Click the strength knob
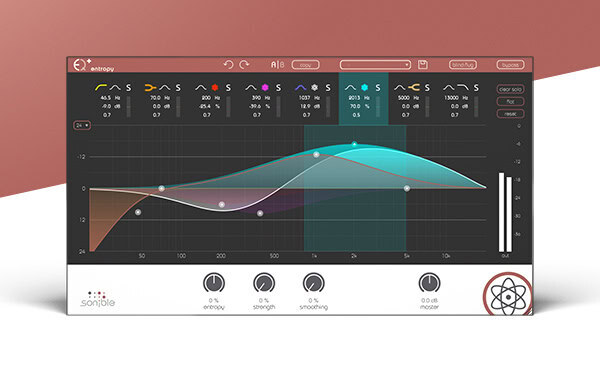 [x=264, y=284]
